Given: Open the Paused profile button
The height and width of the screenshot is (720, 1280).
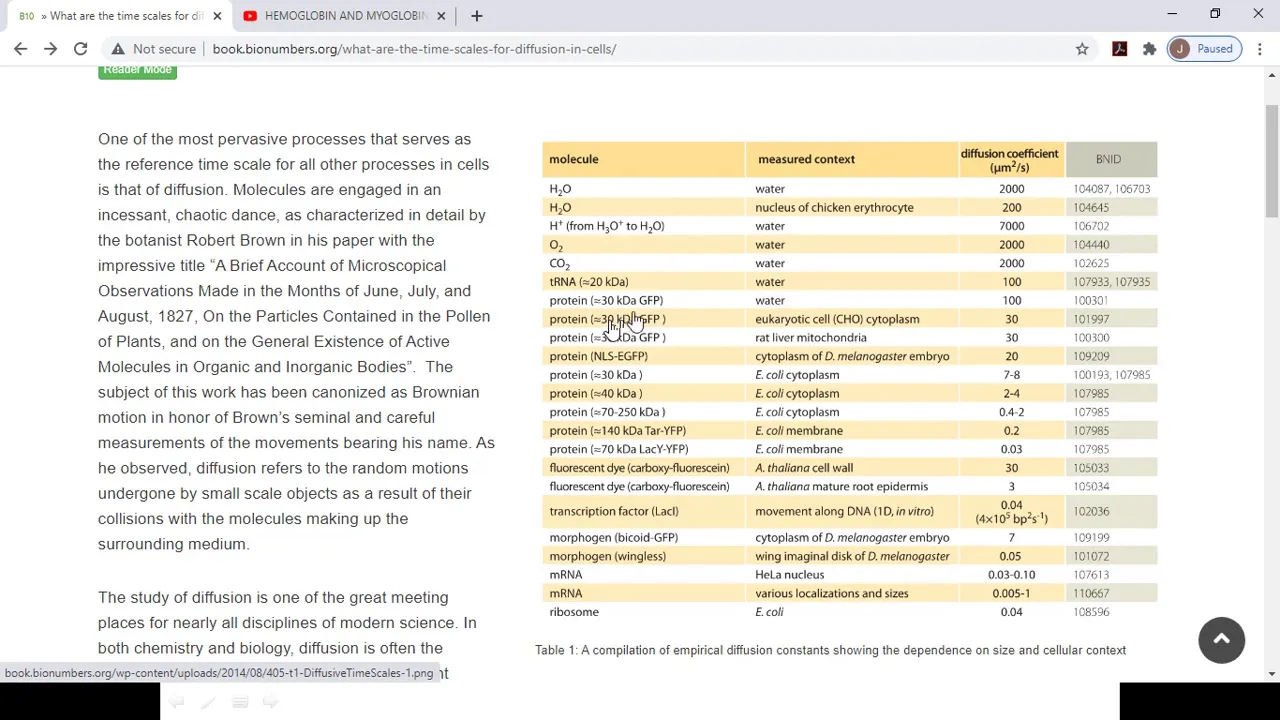Looking at the screenshot, I should coord(1204,49).
